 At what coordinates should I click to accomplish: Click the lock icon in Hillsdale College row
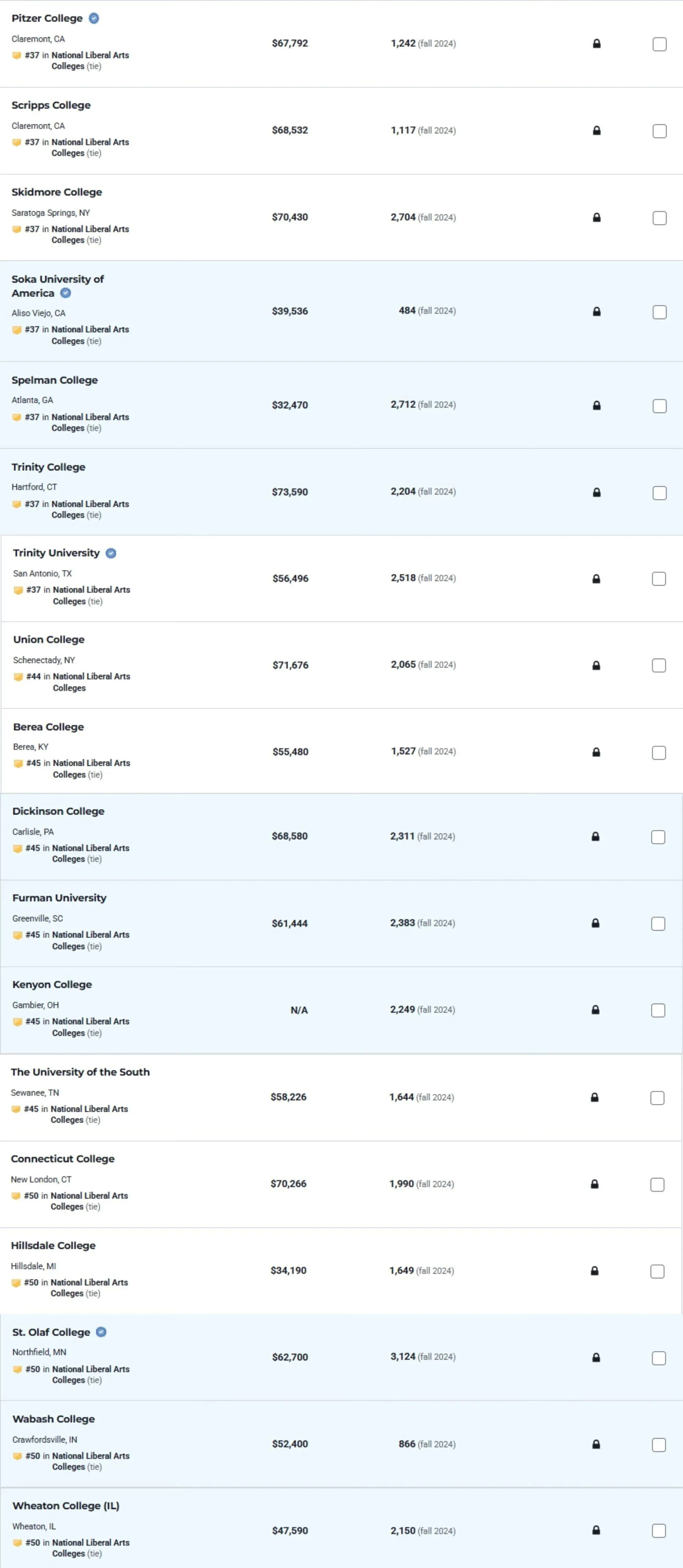coord(595,1271)
